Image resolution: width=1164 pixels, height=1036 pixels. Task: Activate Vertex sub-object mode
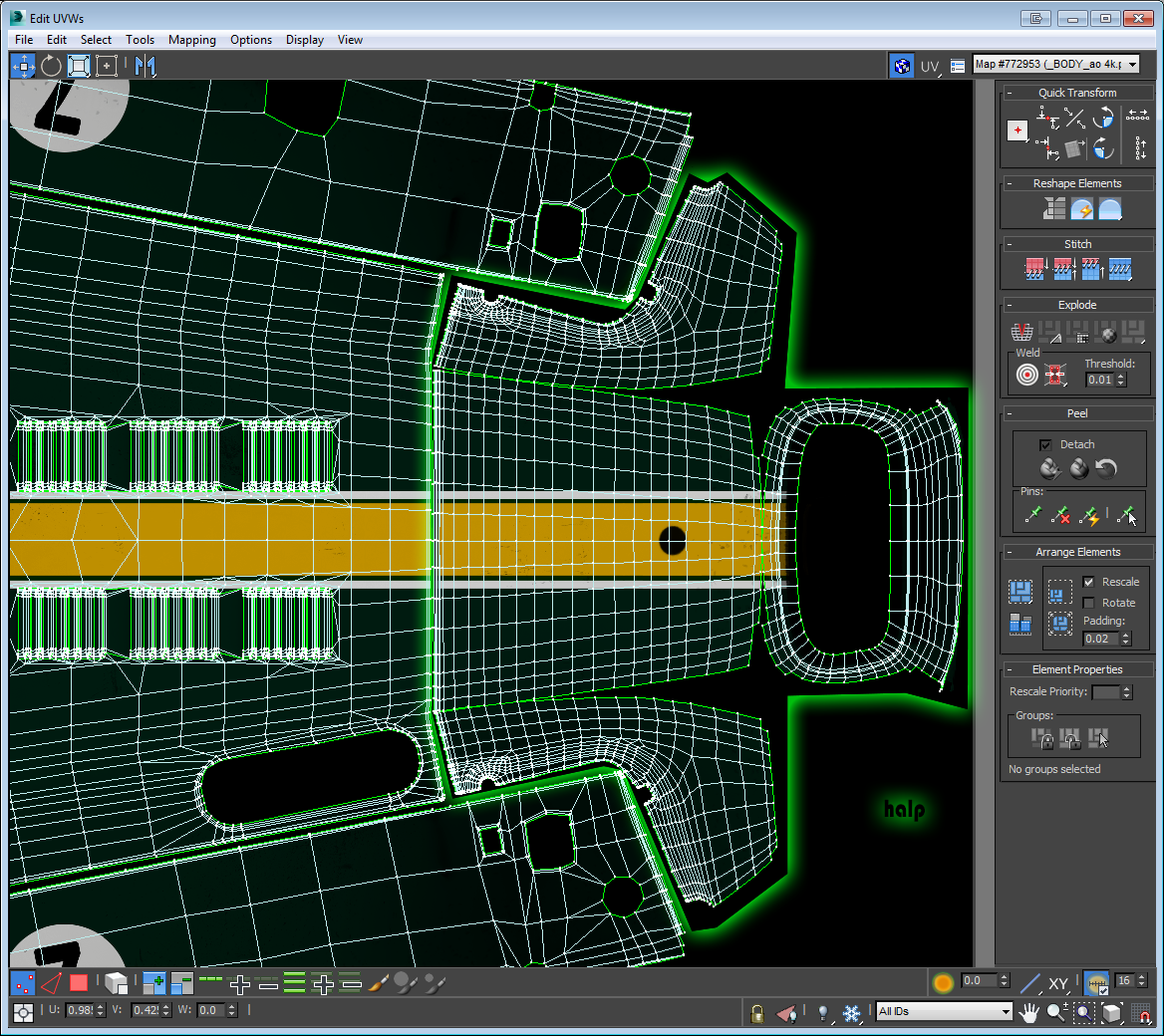(x=23, y=983)
